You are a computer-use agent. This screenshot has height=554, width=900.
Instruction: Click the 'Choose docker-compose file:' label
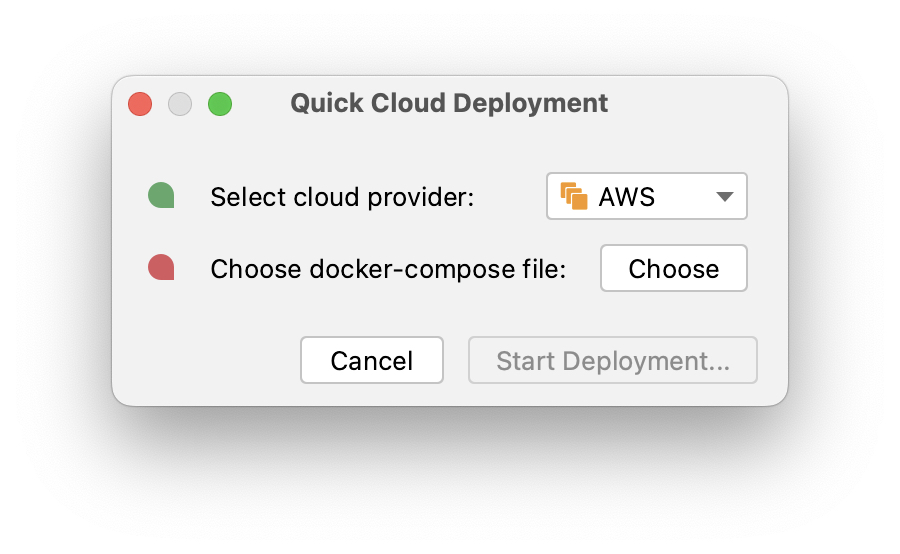[388, 269]
